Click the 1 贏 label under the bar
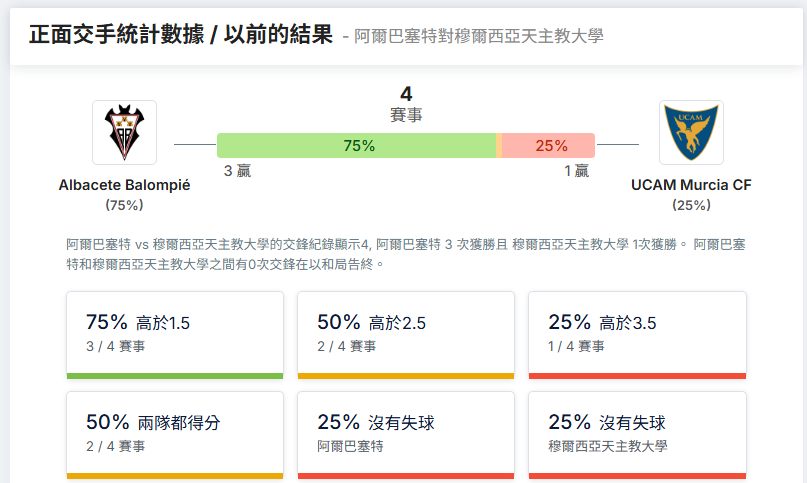Viewport: 807px width, 483px height. coord(576,171)
